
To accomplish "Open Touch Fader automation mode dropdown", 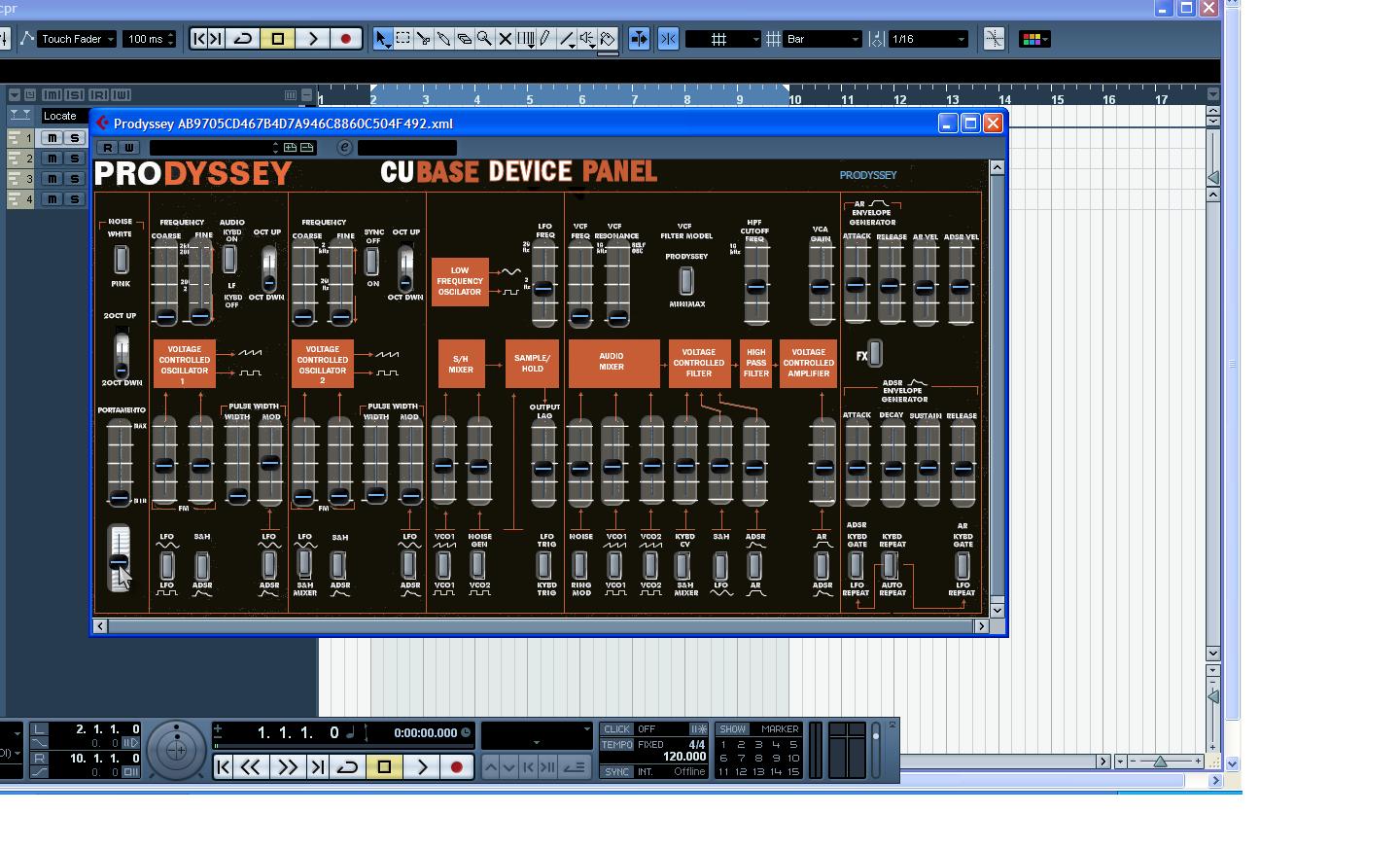I will [77, 39].
